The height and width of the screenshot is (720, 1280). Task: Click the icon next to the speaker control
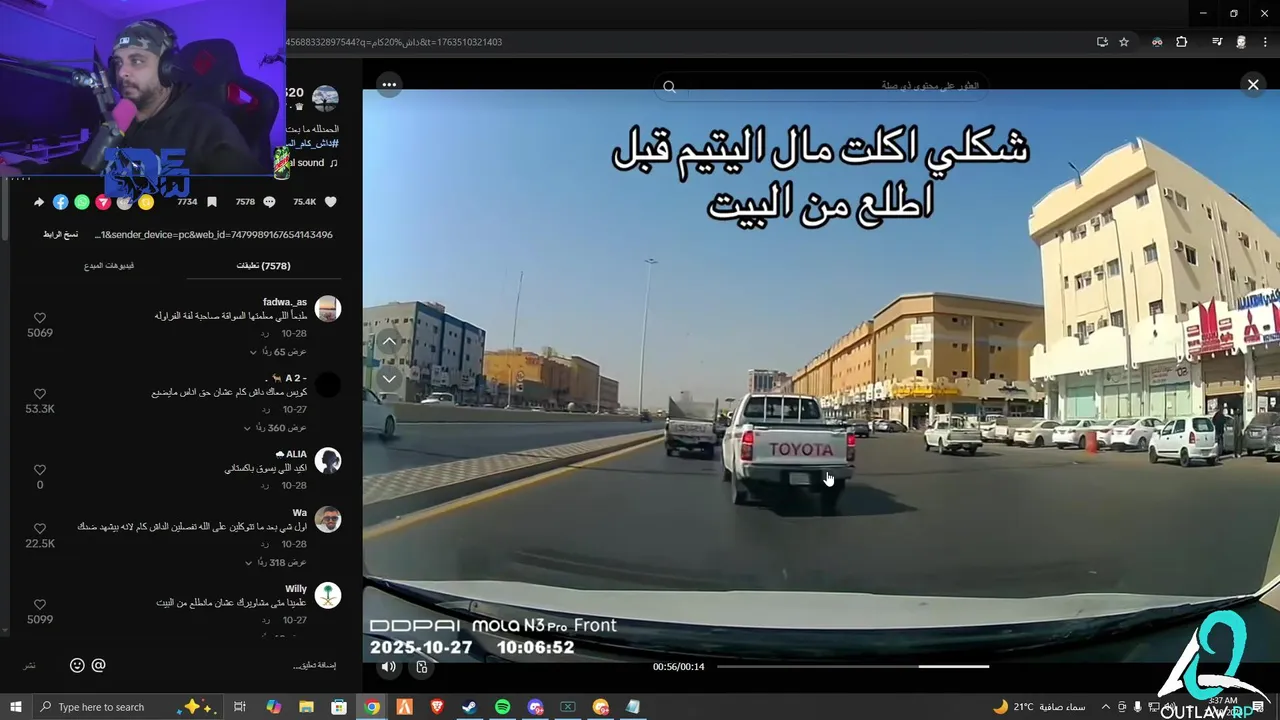tap(422, 667)
